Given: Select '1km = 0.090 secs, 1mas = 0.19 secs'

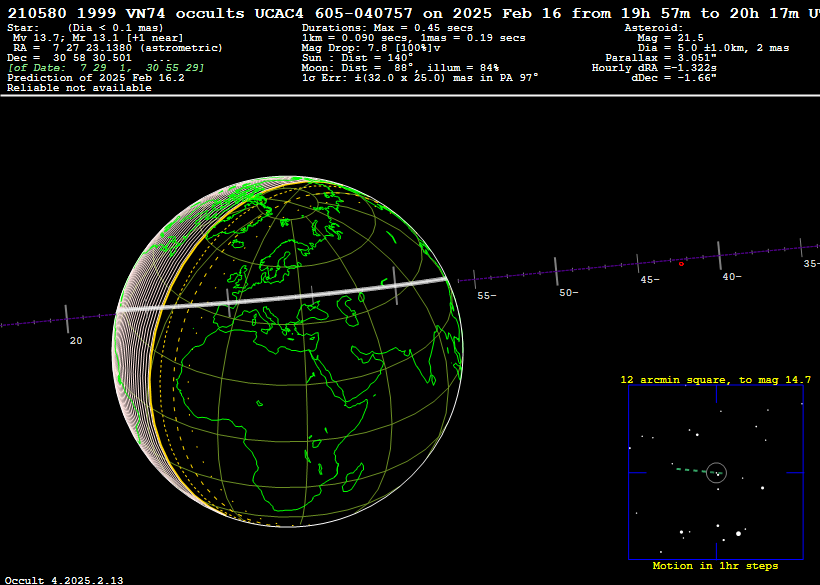Looking at the screenshot, I should [414, 38].
